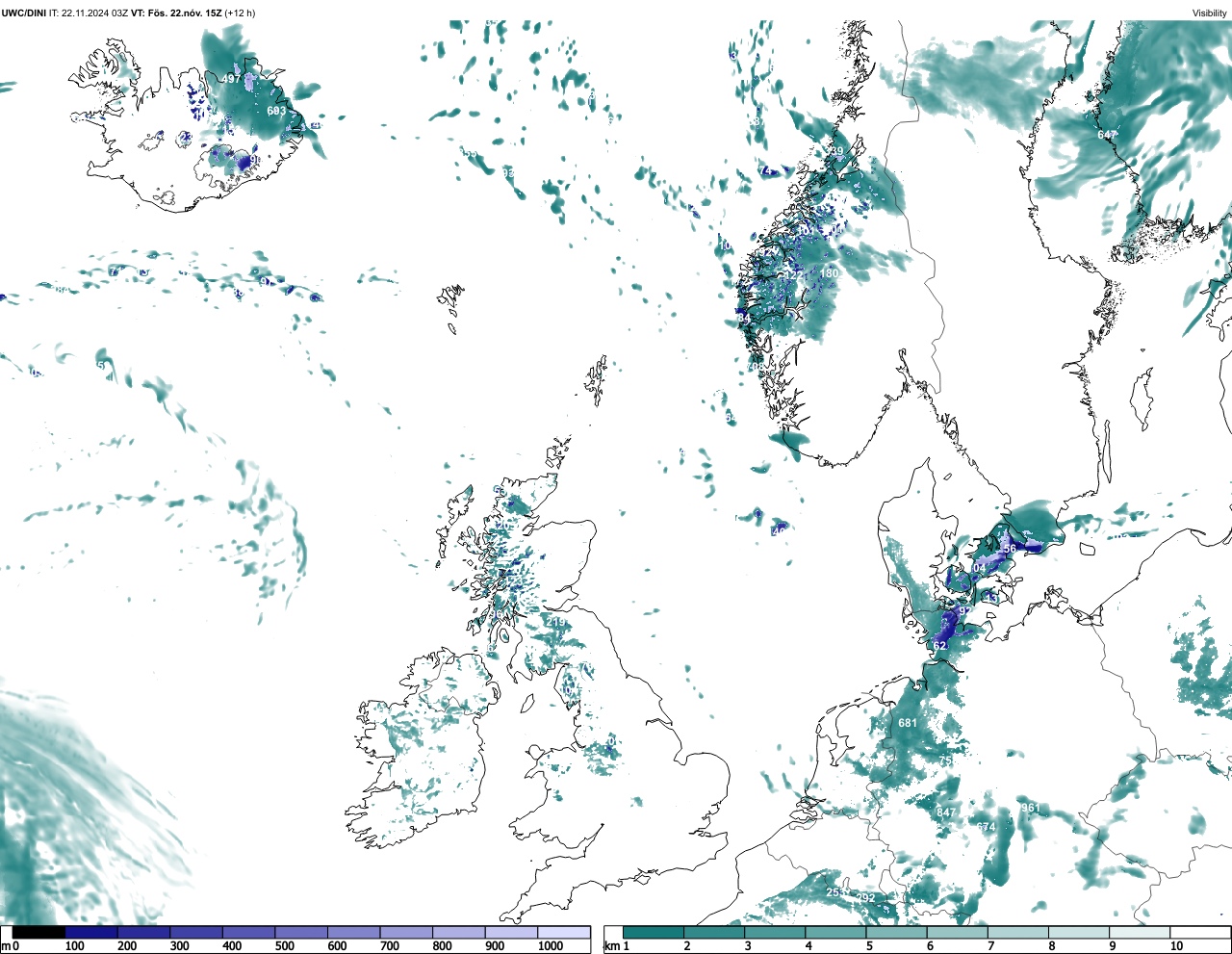
Task: Click the '56' value over Denmark
Action: 1010,550
